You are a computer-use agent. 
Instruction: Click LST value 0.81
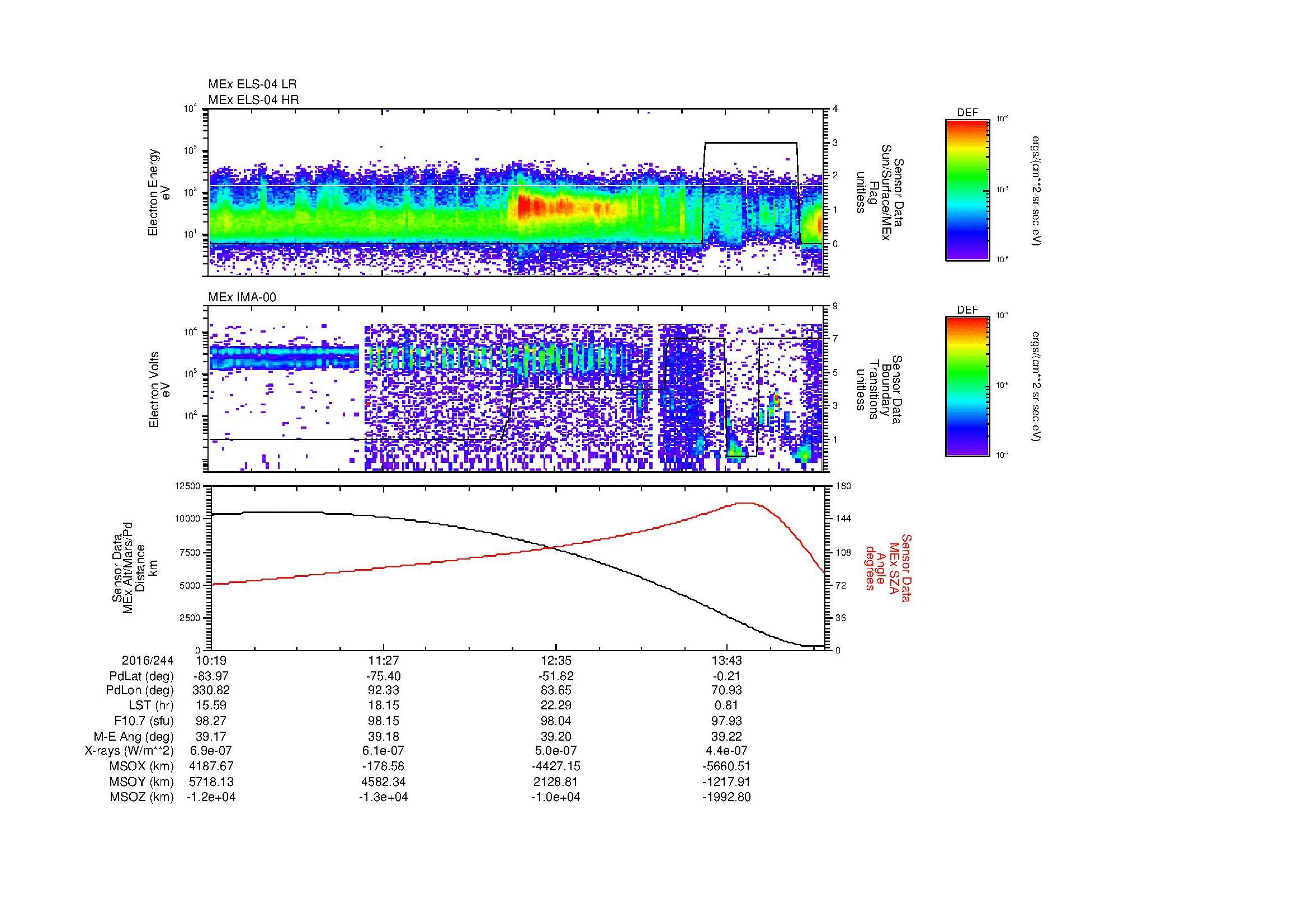coord(726,706)
